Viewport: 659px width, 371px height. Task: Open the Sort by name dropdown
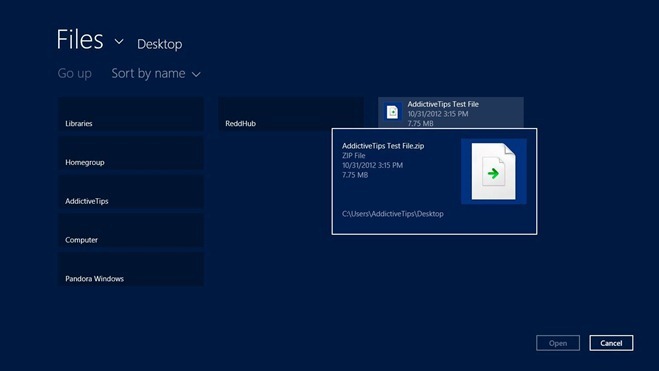click(156, 74)
